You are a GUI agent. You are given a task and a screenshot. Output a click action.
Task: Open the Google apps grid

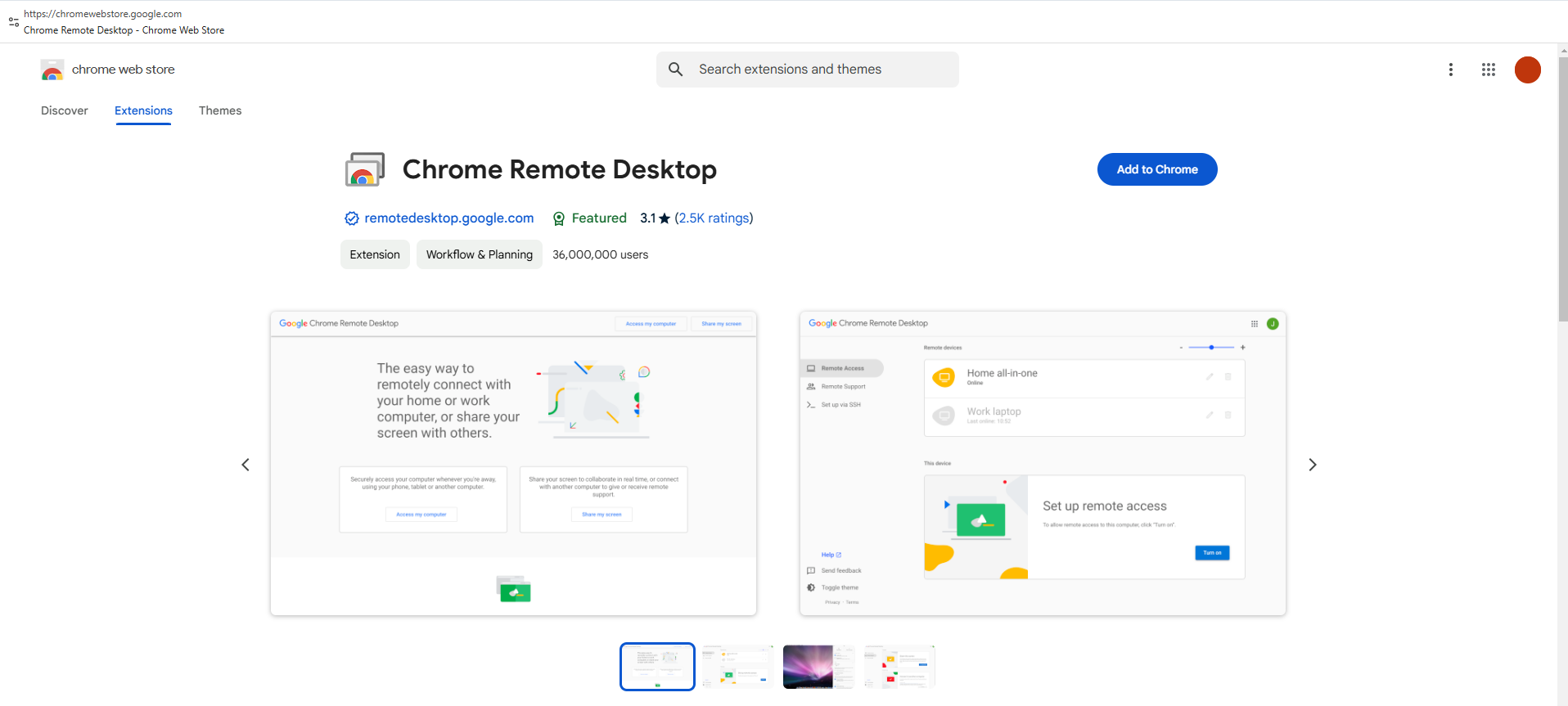1489,70
